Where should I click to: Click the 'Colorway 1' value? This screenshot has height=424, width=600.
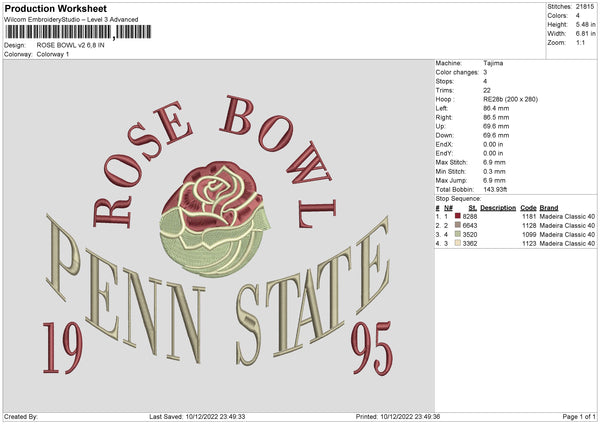click(x=53, y=54)
